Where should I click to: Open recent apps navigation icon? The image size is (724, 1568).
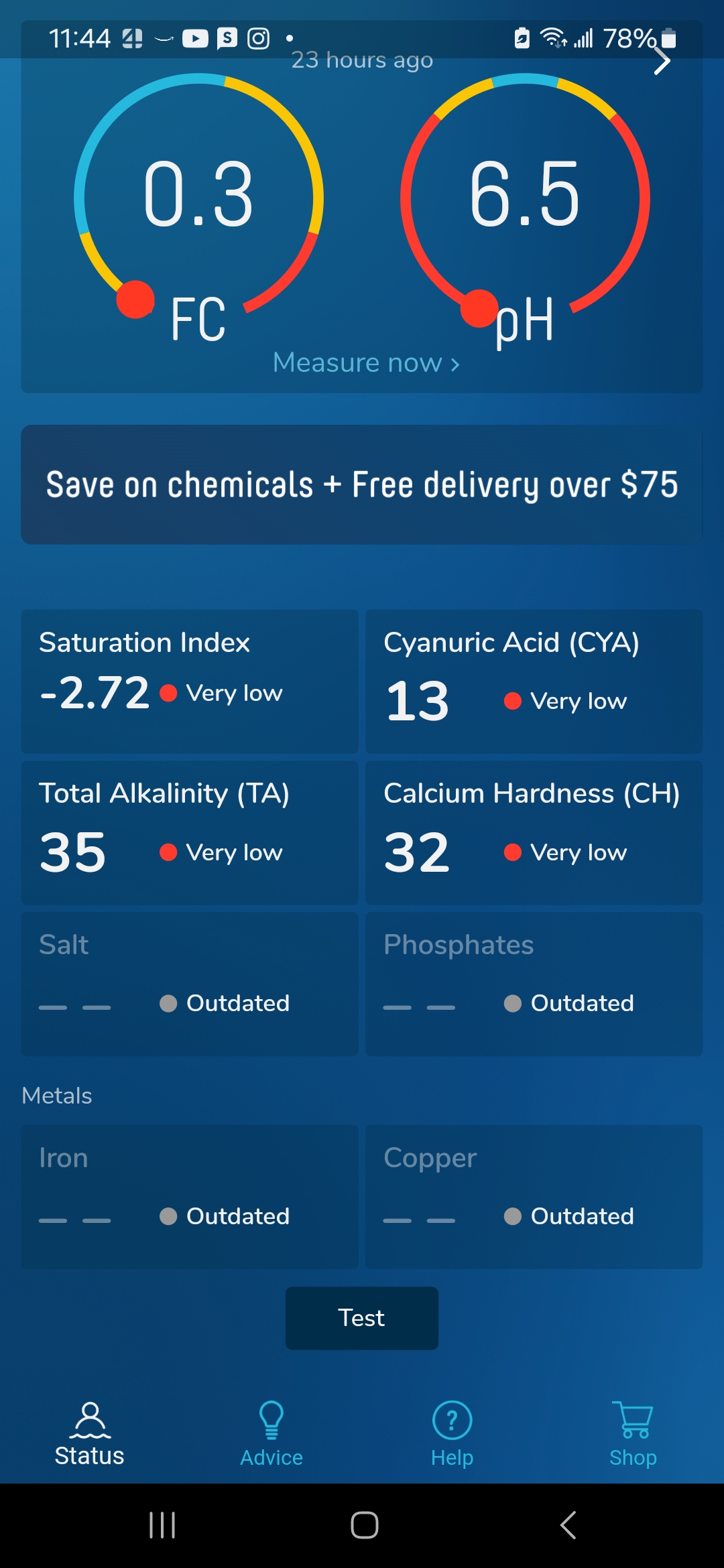pos(162,1525)
